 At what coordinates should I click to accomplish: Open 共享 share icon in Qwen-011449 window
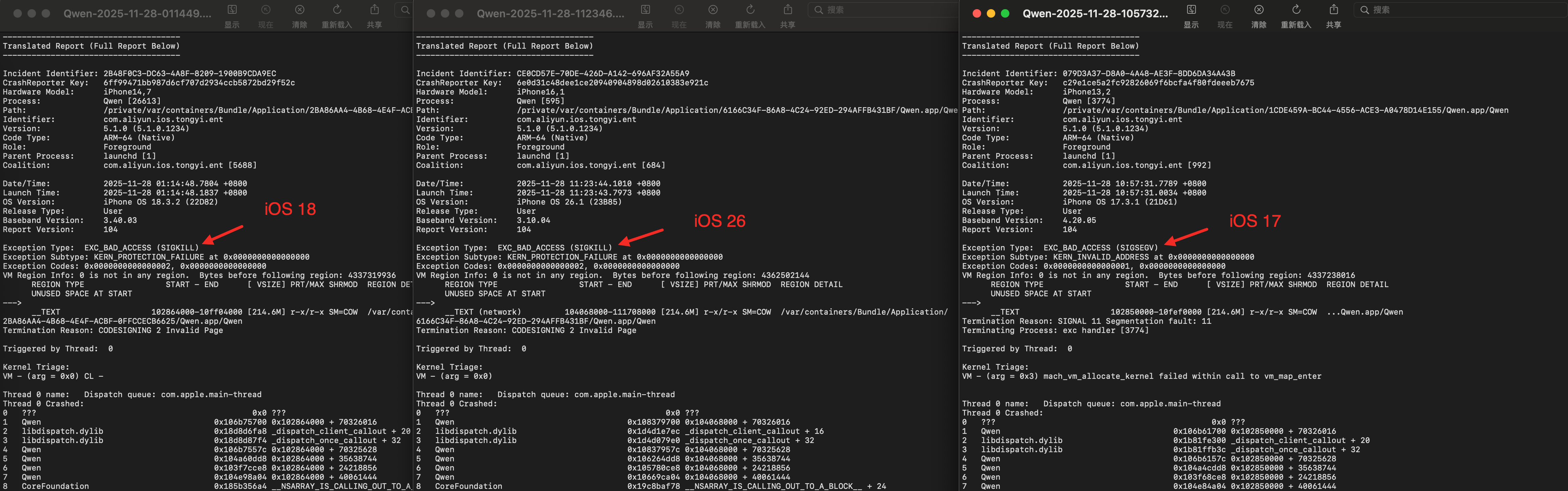coord(374,10)
